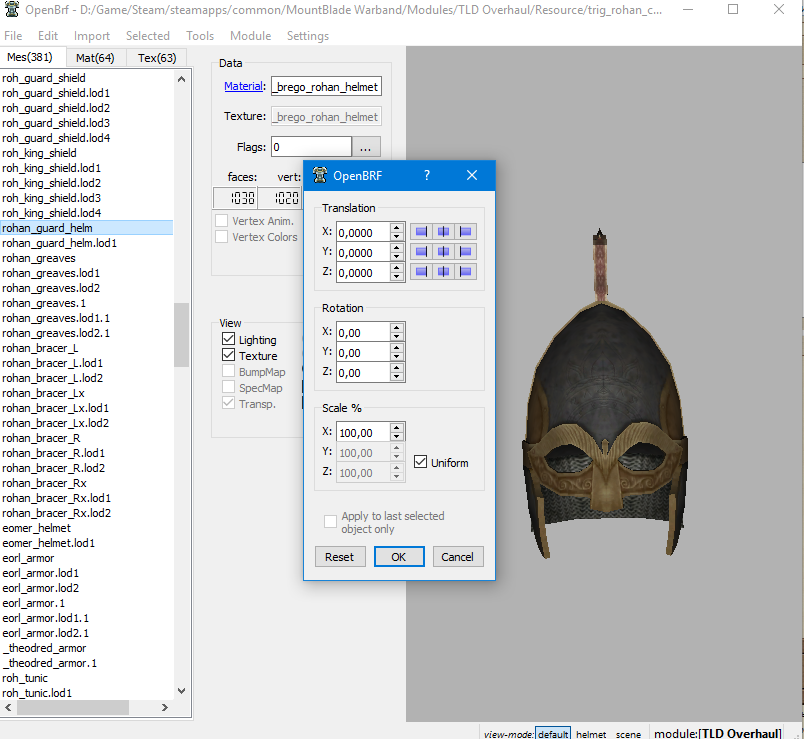This screenshot has height=739, width=804.
Task: Click the mesh list vertical scrollbar thumb
Action: 181,335
